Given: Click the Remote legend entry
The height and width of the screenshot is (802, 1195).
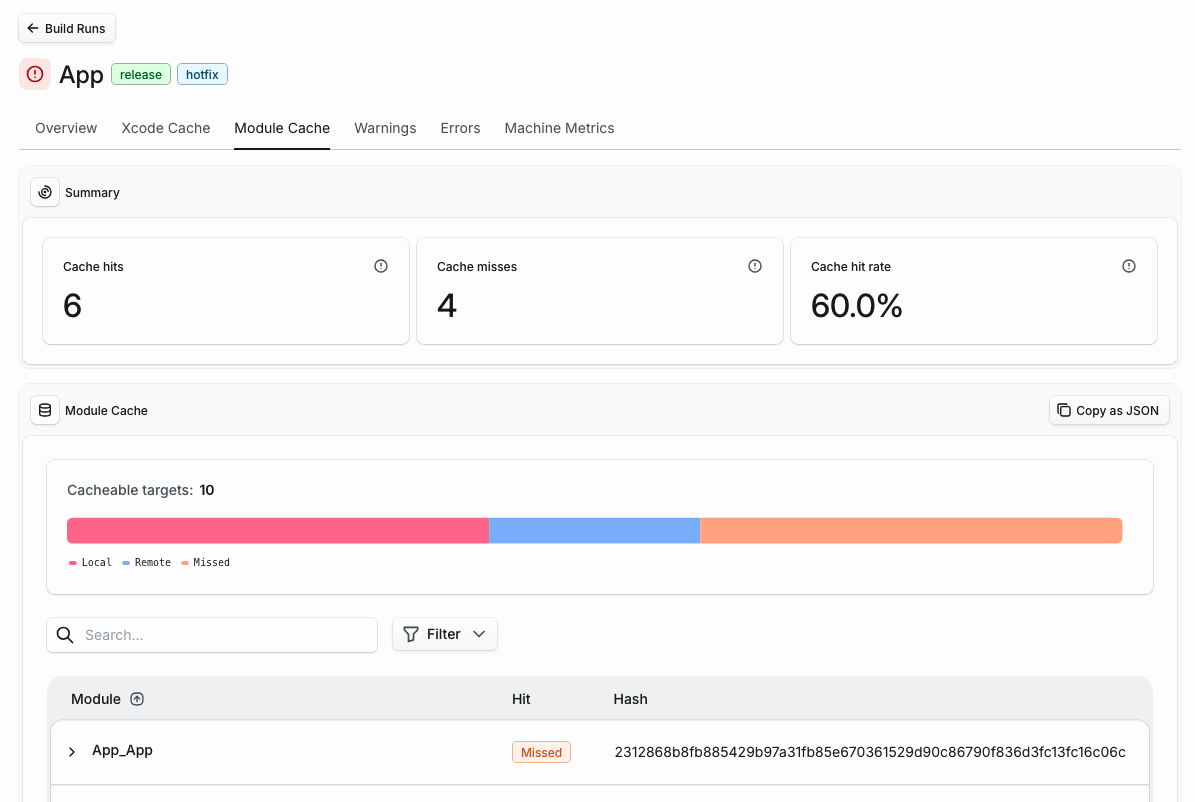Looking at the screenshot, I should (146, 563).
